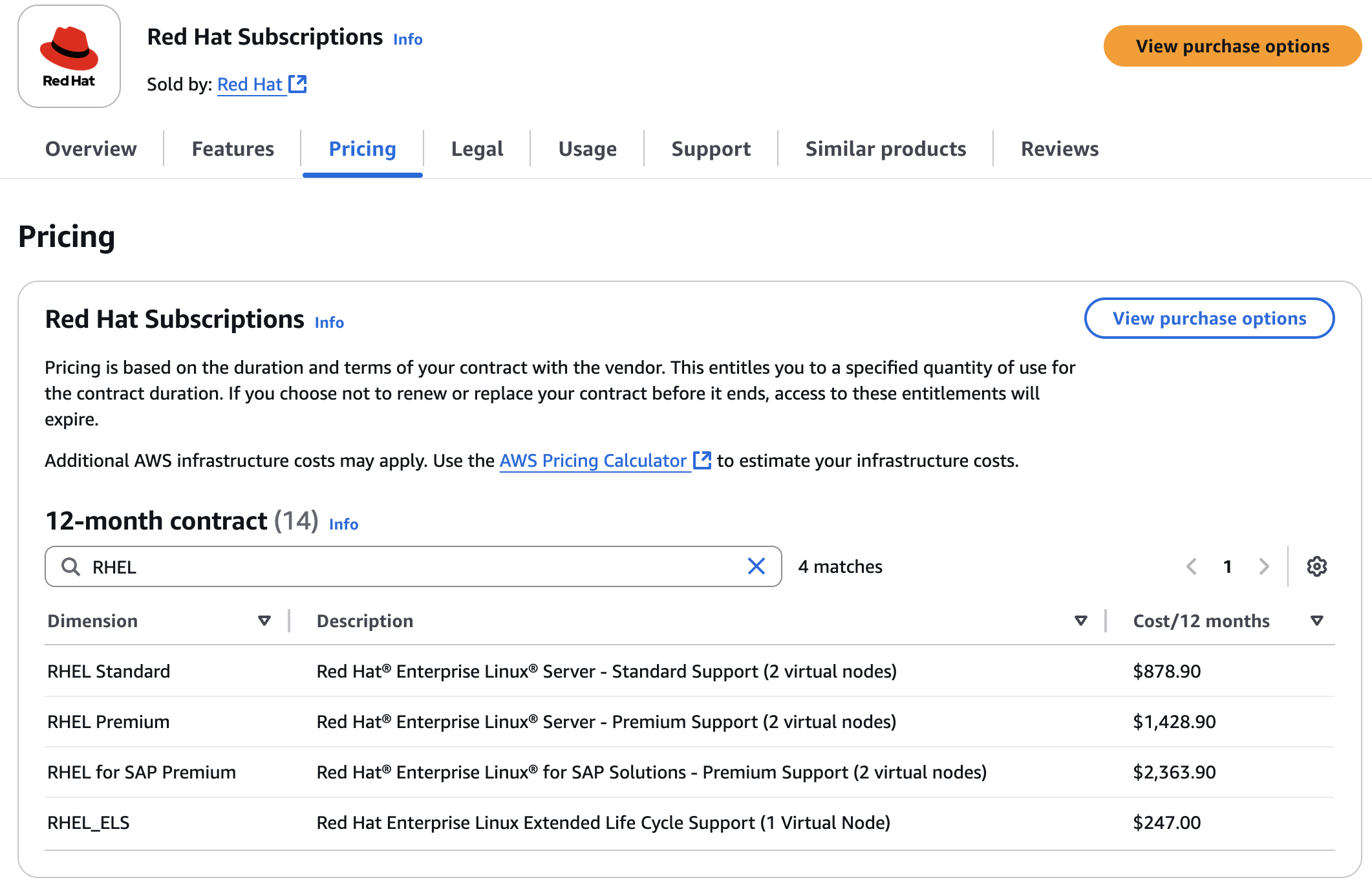This screenshot has width=1372, height=891.
Task: Select the RHEL_ELS dimension cell
Action: coord(89,822)
